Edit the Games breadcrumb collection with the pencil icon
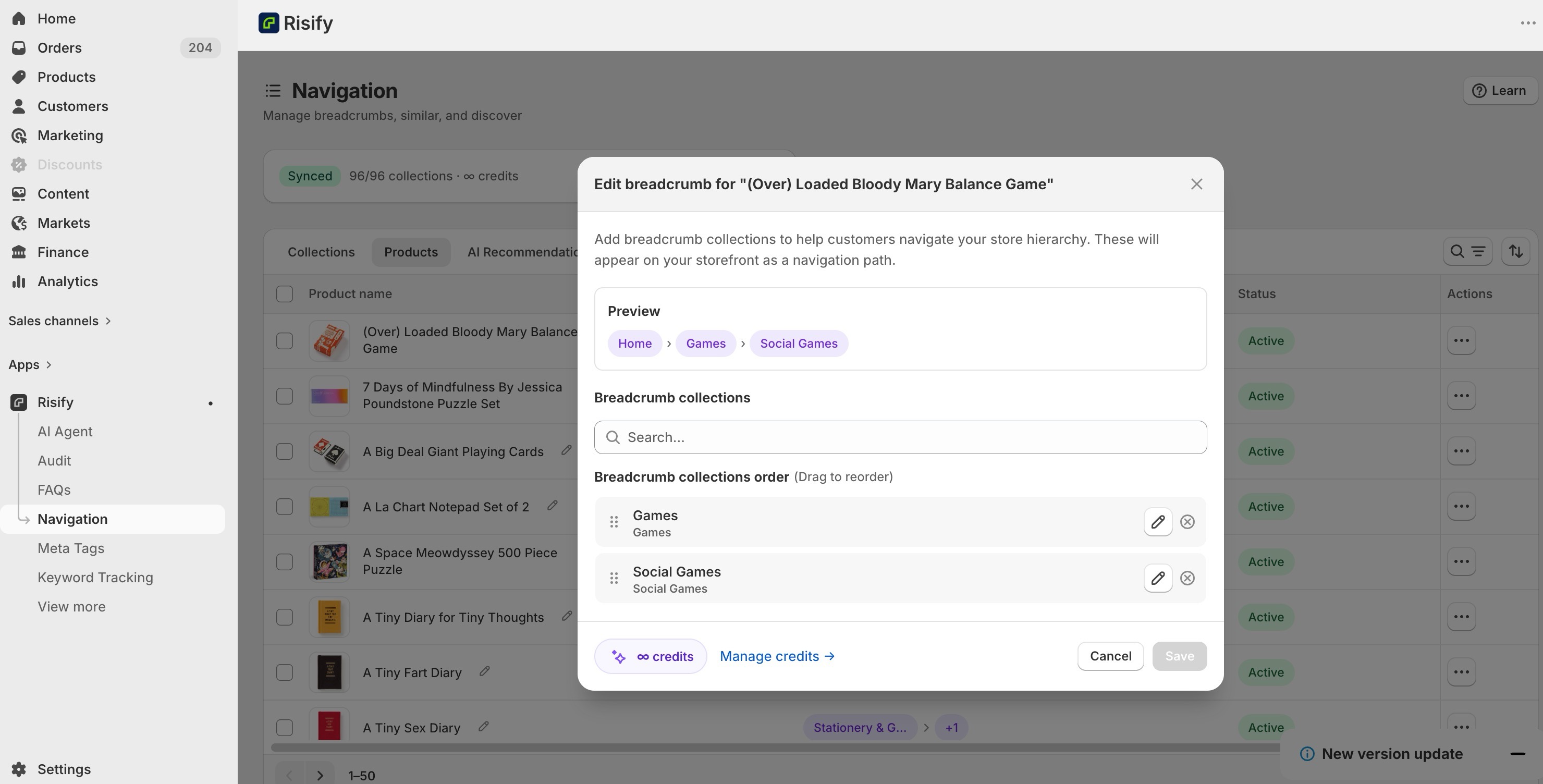This screenshot has height=784, width=1543. (x=1158, y=522)
